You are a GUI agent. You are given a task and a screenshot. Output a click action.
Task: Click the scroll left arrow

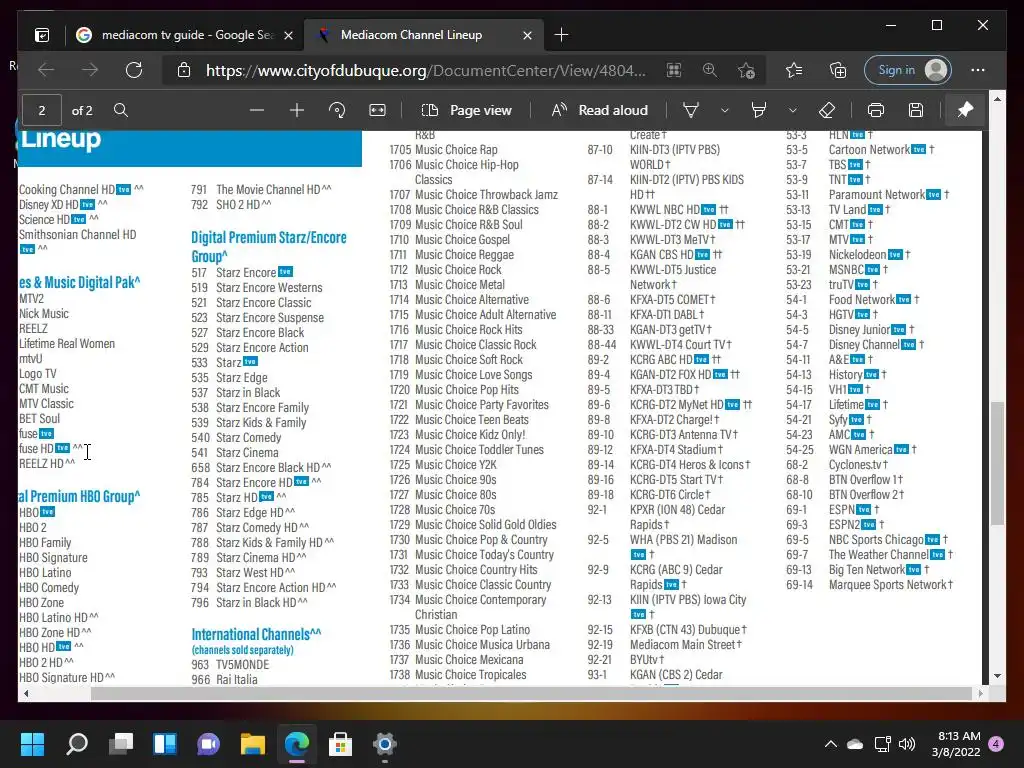coord(26,694)
